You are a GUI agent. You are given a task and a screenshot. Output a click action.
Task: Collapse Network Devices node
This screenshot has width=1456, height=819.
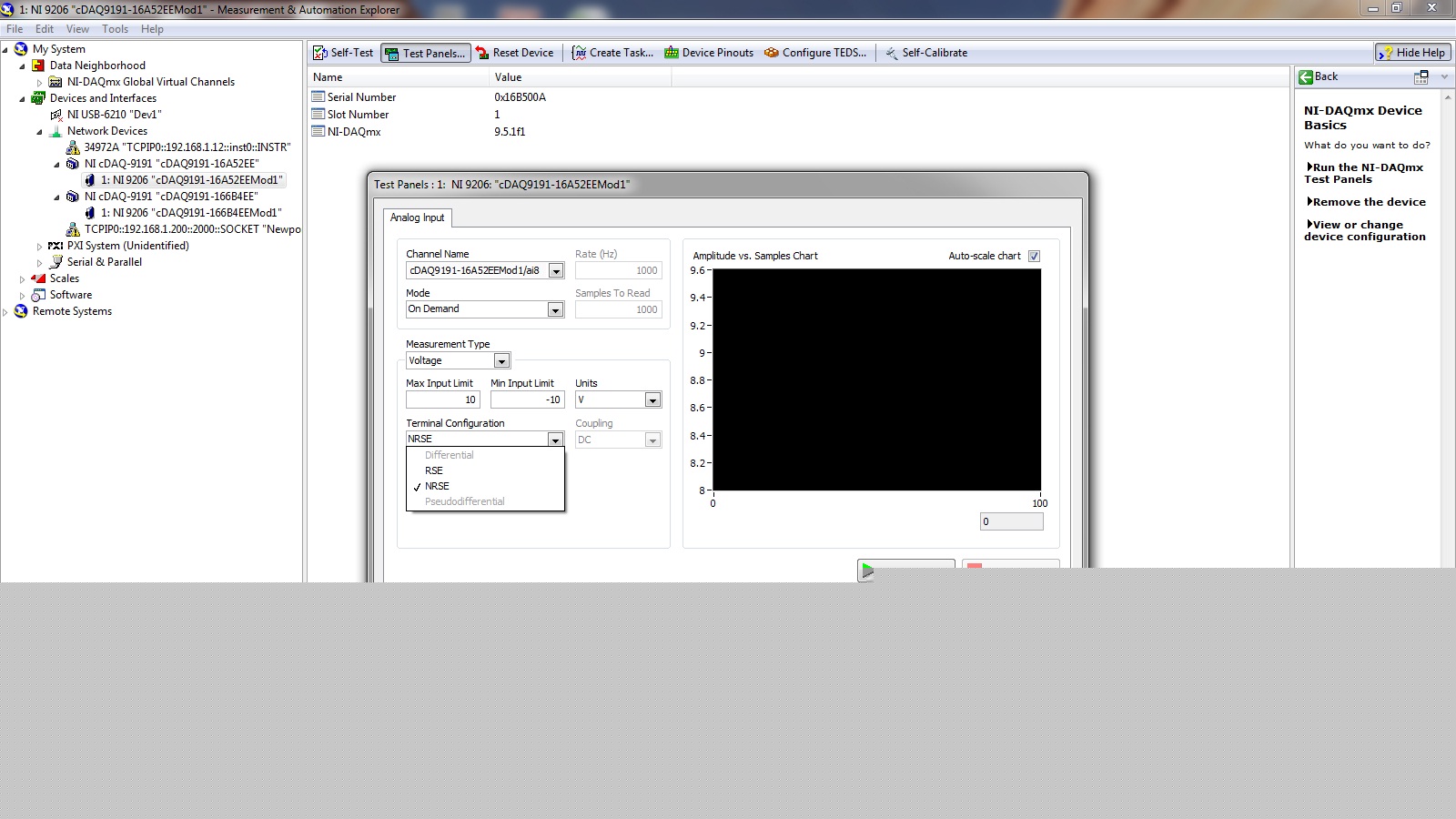pyautogui.click(x=40, y=131)
